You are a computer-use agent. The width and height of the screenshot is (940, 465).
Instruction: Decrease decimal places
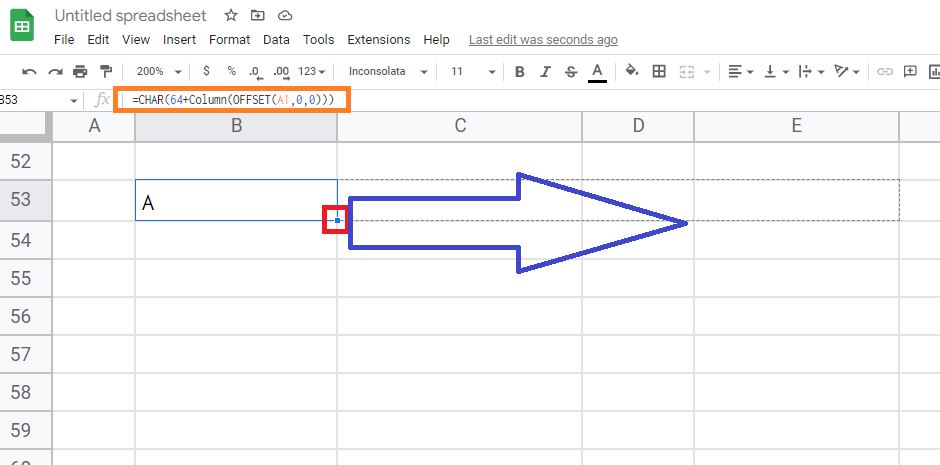coord(256,72)
